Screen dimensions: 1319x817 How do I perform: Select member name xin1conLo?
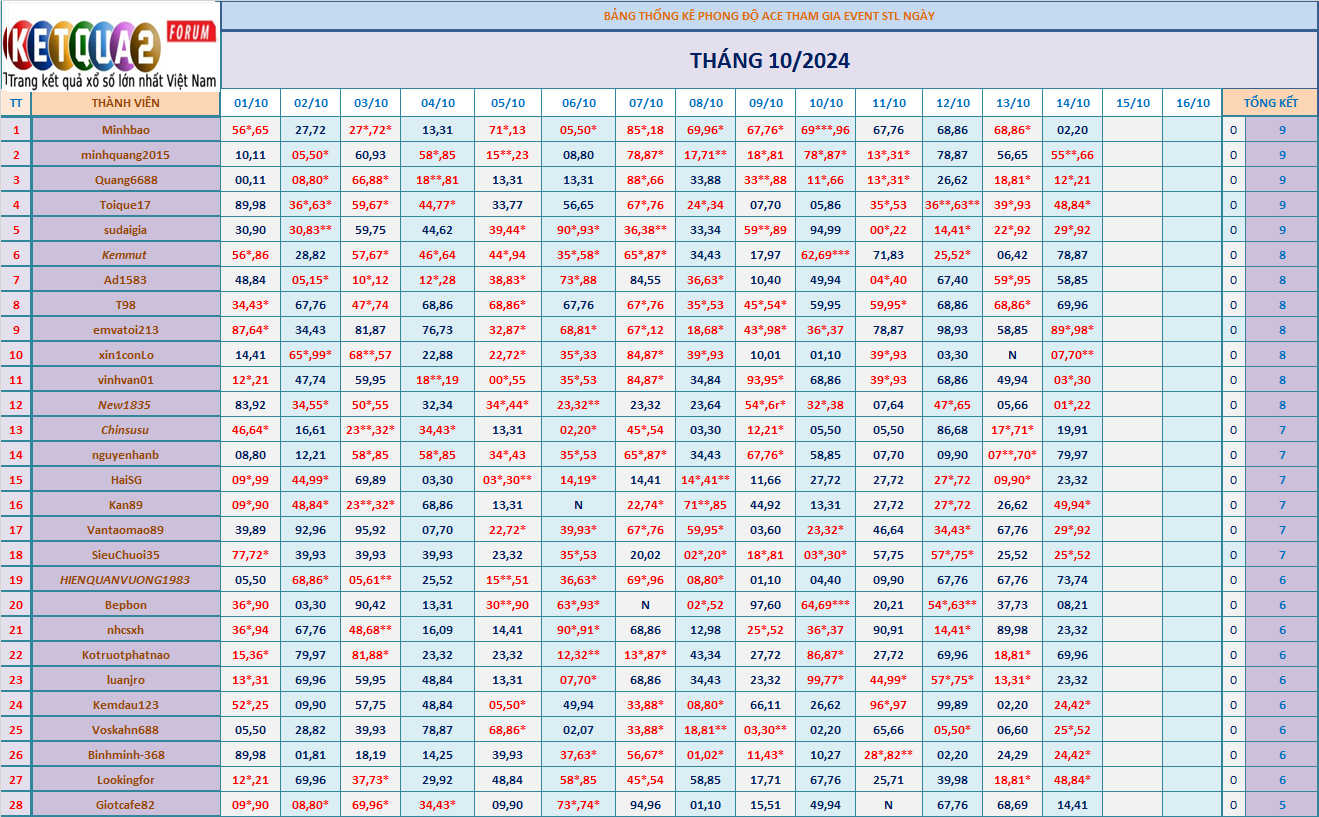(125, 355)
